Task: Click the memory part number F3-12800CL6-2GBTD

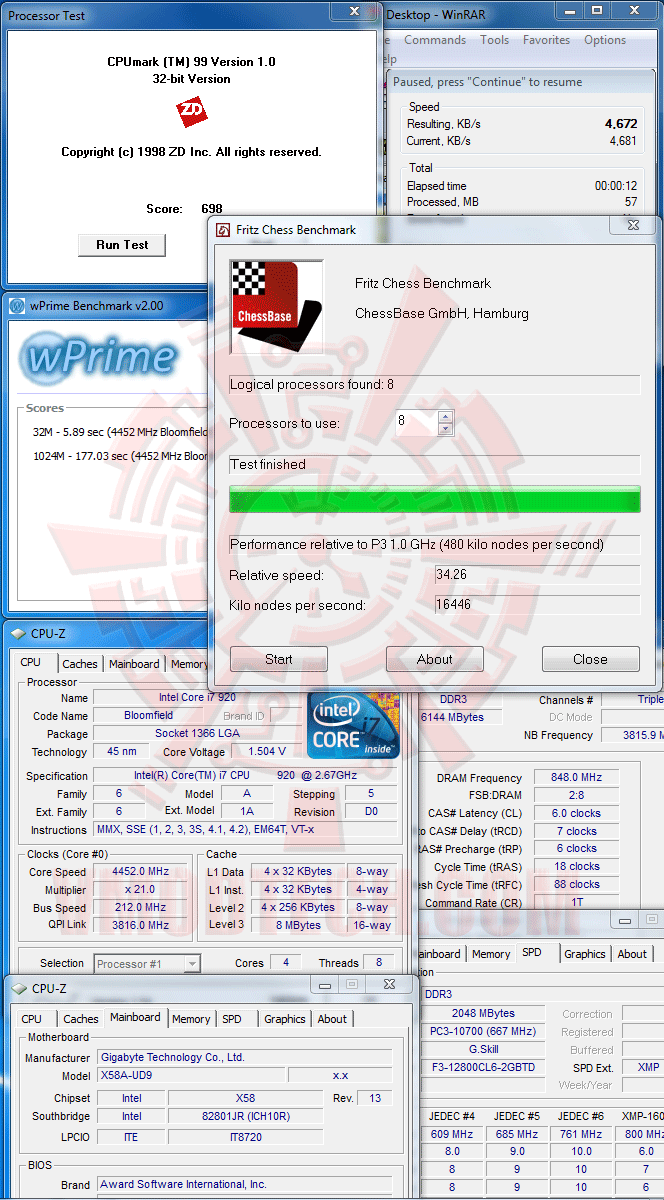Action: tap(485, 1068)
